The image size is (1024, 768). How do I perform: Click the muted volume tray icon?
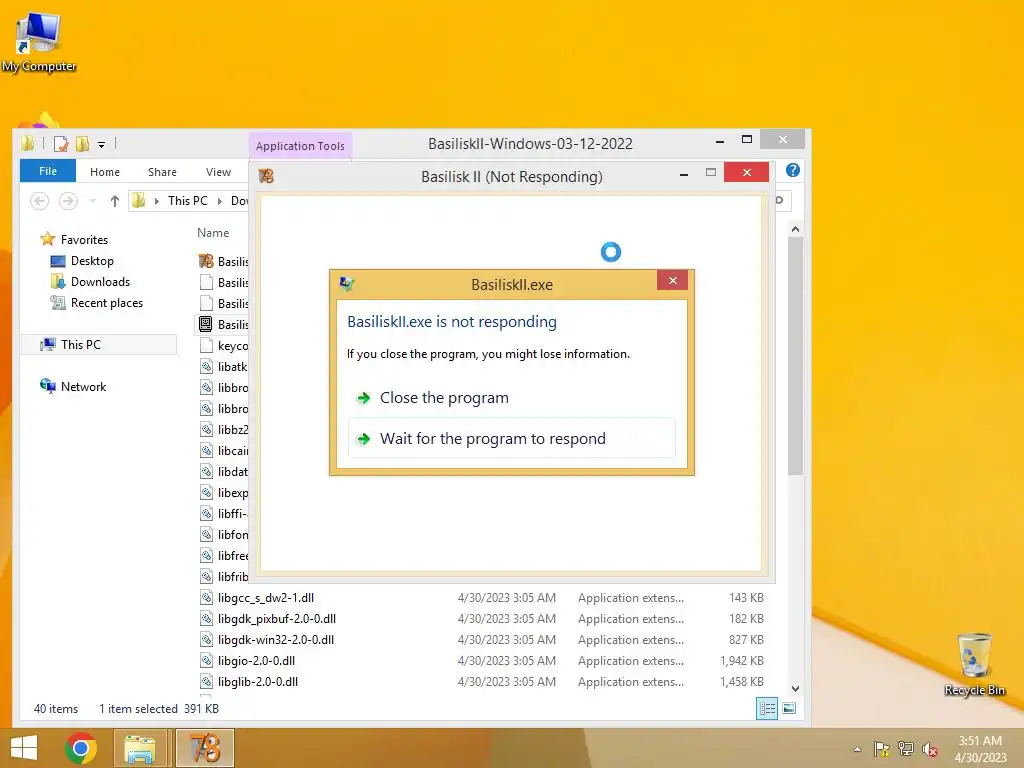[930, 749]
